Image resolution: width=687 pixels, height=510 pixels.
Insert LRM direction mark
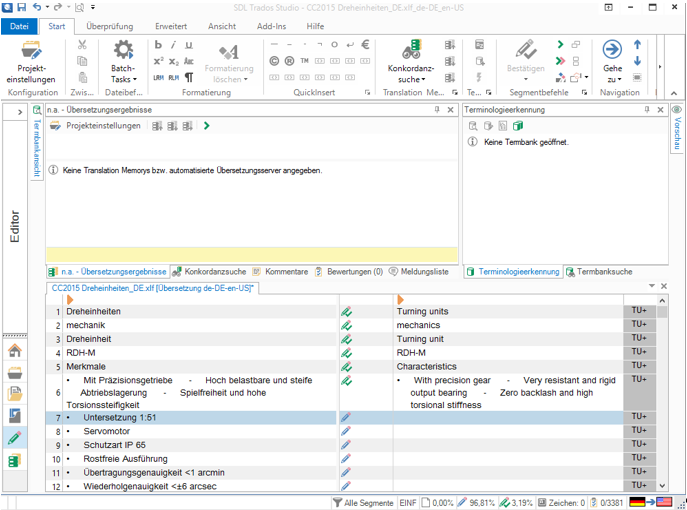[x=158, y=78]
